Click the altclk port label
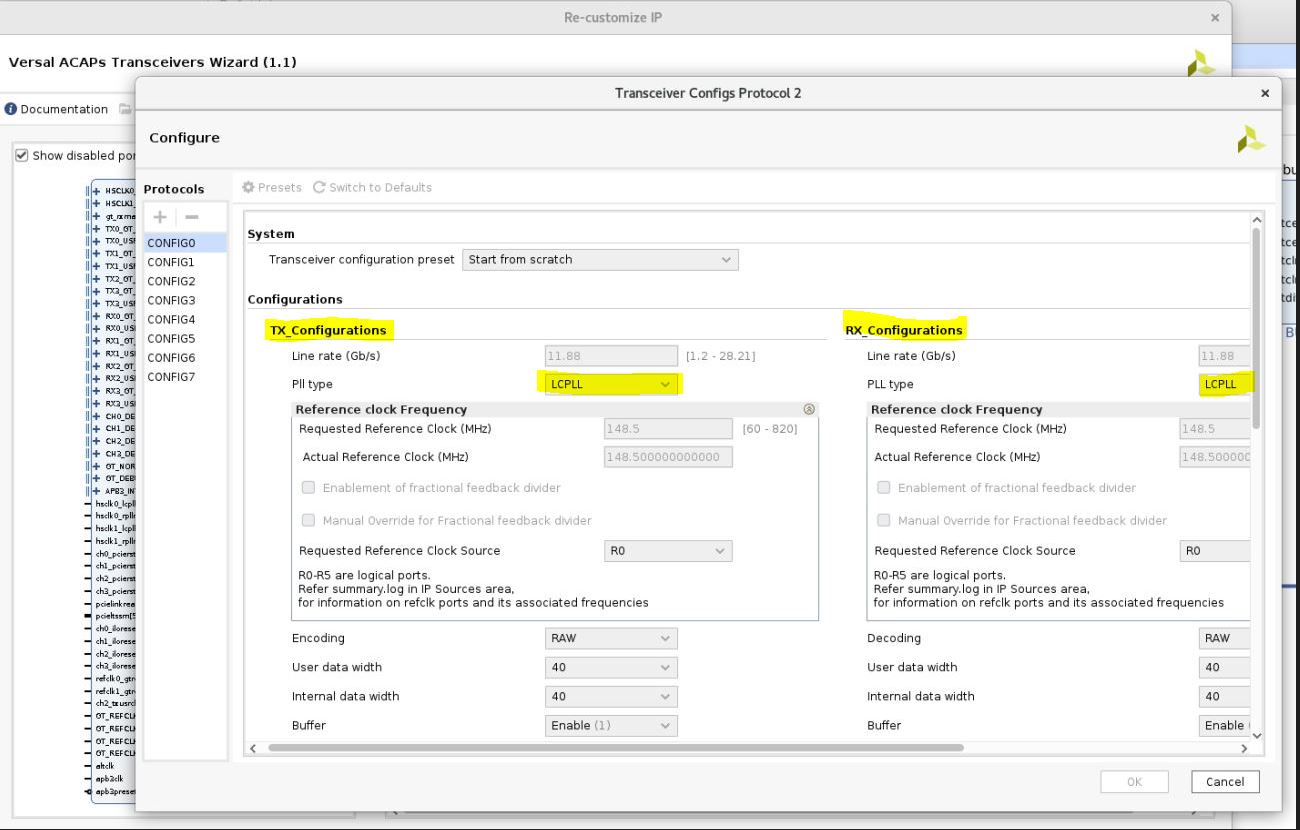The height and width of the screenshot is (830, 1300). click(x=104, y=766)
